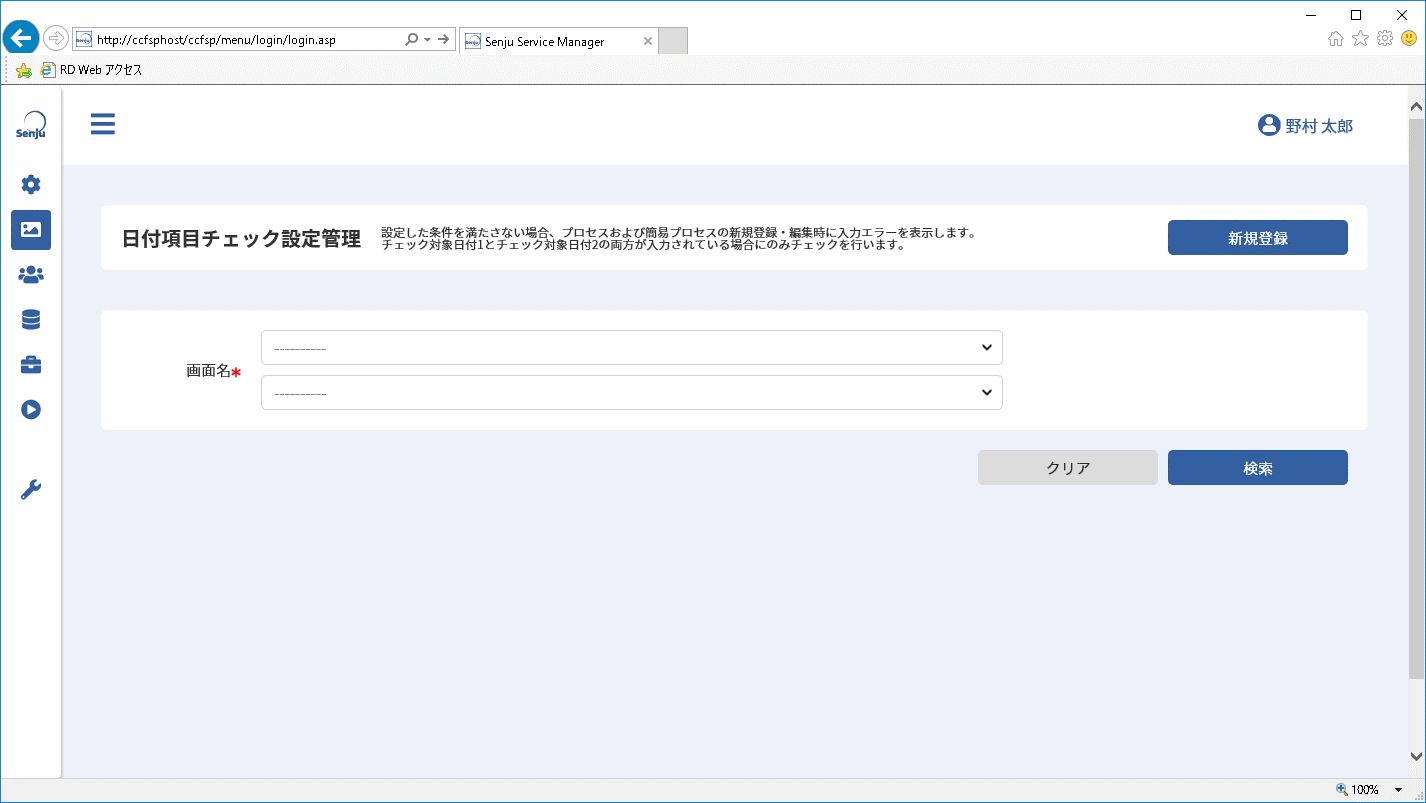Expand the first 画面名 dropdown
The image size is (1426, 803).
coord(631,347)
